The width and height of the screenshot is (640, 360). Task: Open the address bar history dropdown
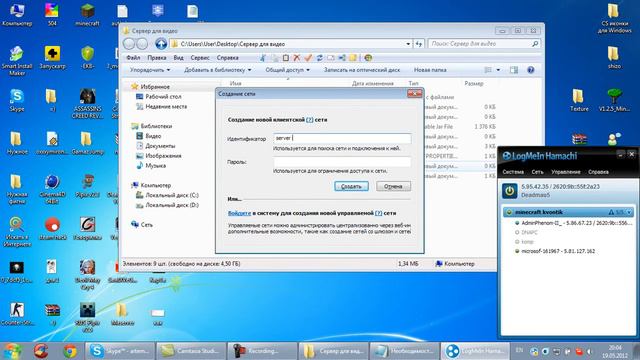408,44
